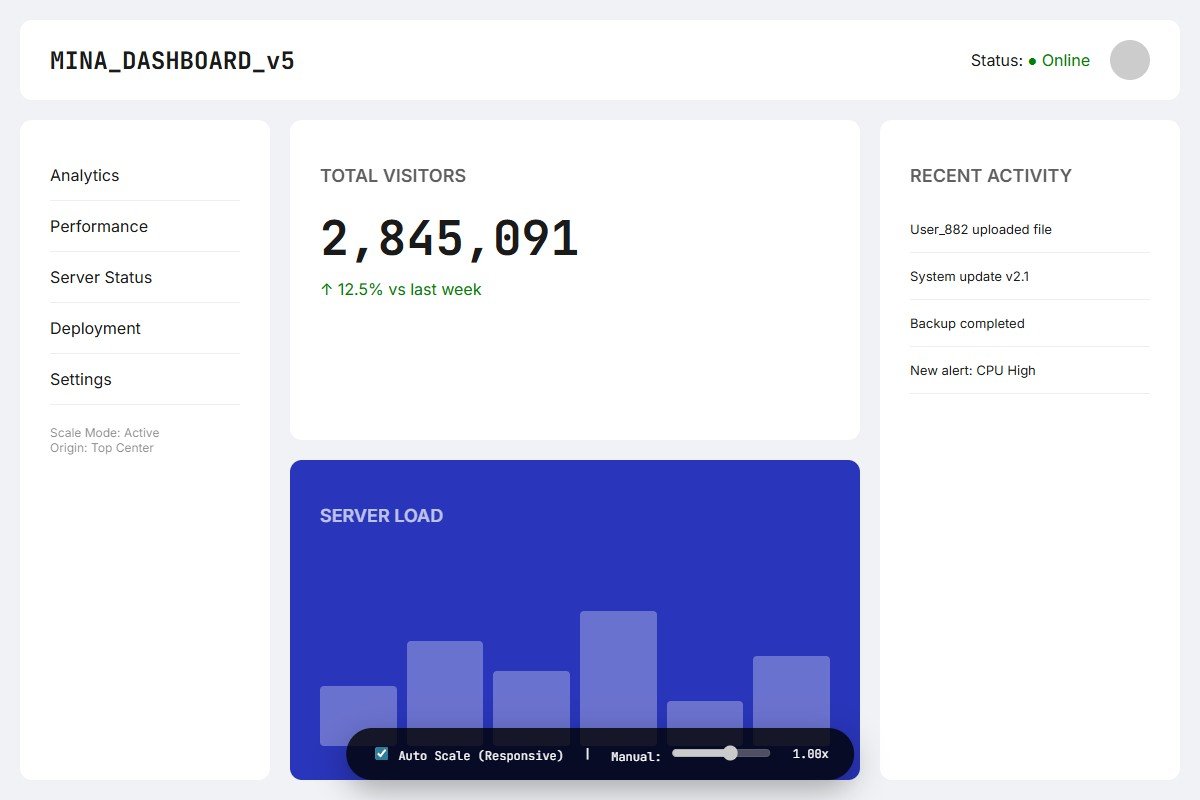This screenshot has height=800, width=1200.
Task: Open Analytics in the sidebar
Action: click(x=85, y=175)
